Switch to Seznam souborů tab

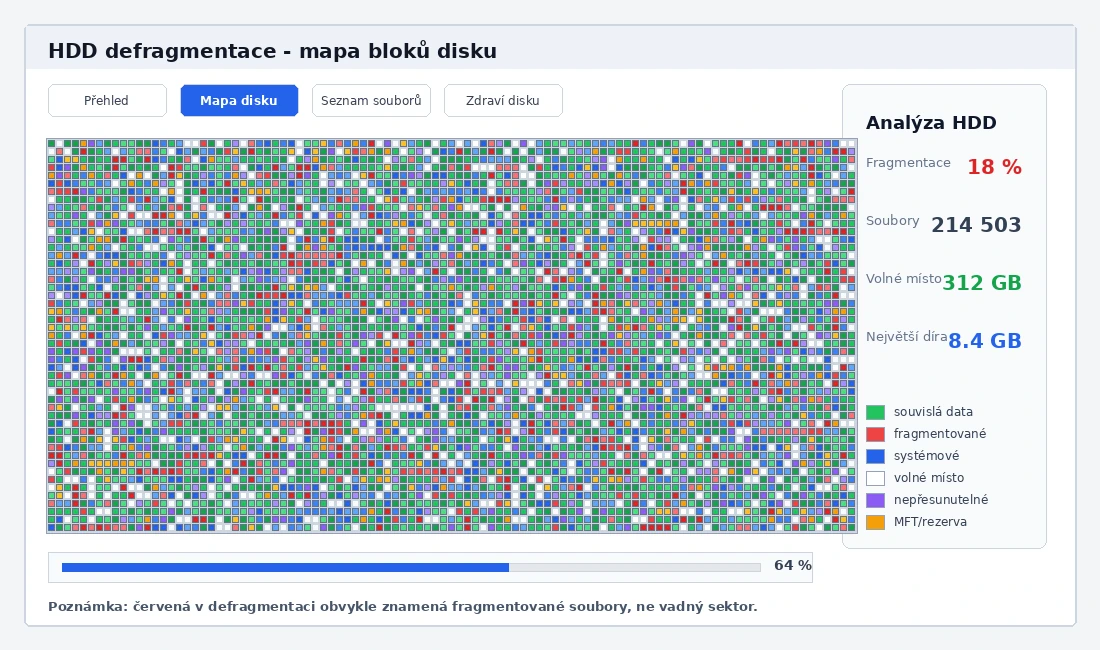(371, 100)
